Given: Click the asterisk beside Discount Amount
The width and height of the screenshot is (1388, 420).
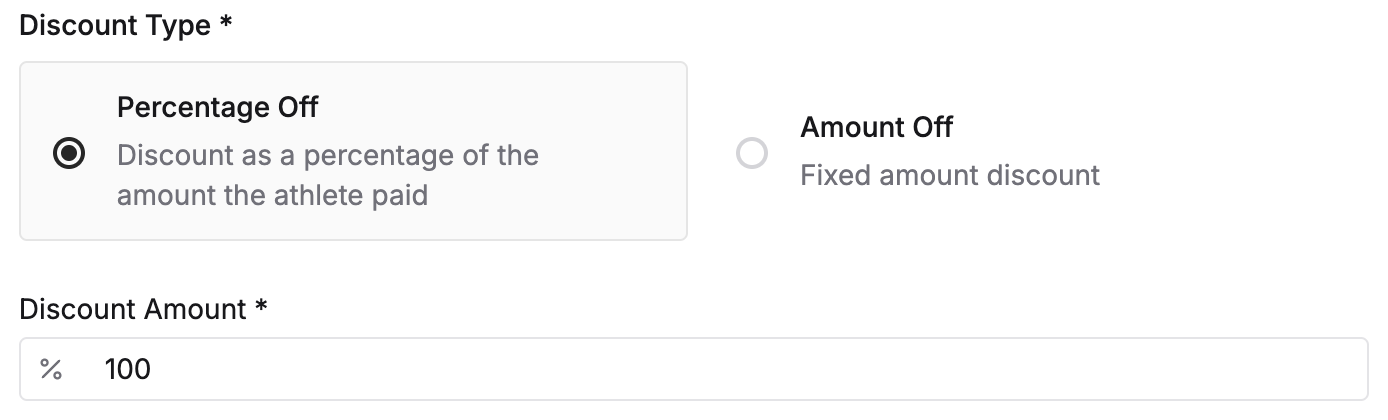Looking at the screenshot, I should point(261,308).
